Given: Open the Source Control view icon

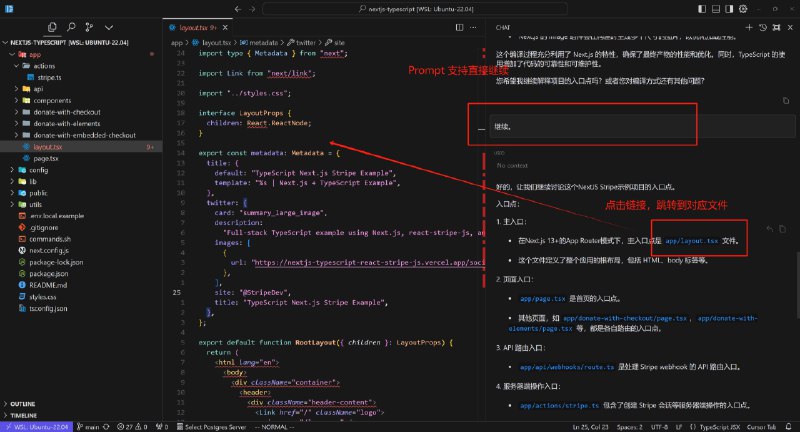Looking at the screenshot, I should pyautogui.click(x=89, y=27).
